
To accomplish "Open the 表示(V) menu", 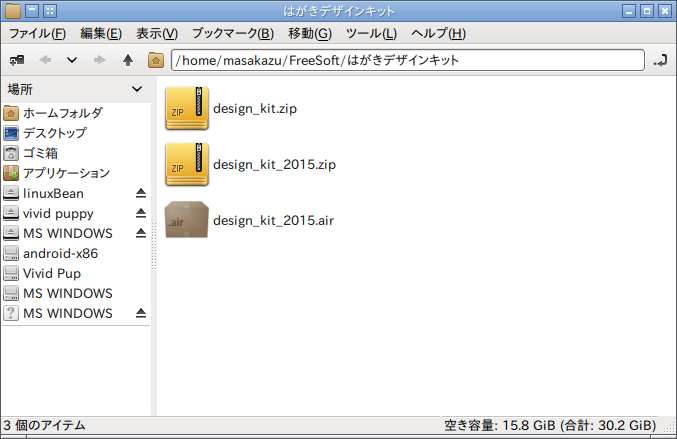I will [157, 33].
